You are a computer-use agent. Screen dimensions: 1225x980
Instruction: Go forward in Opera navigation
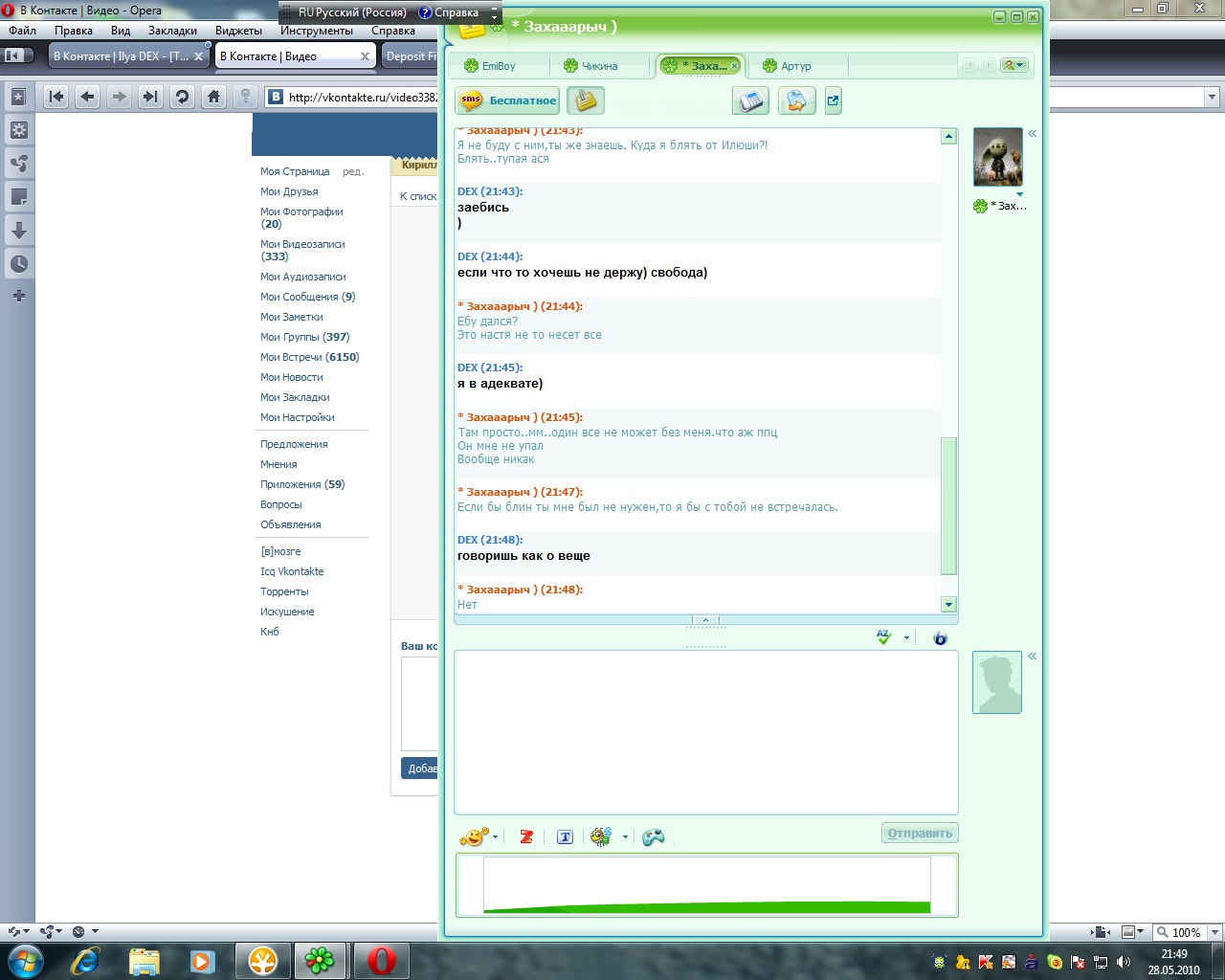119,97
